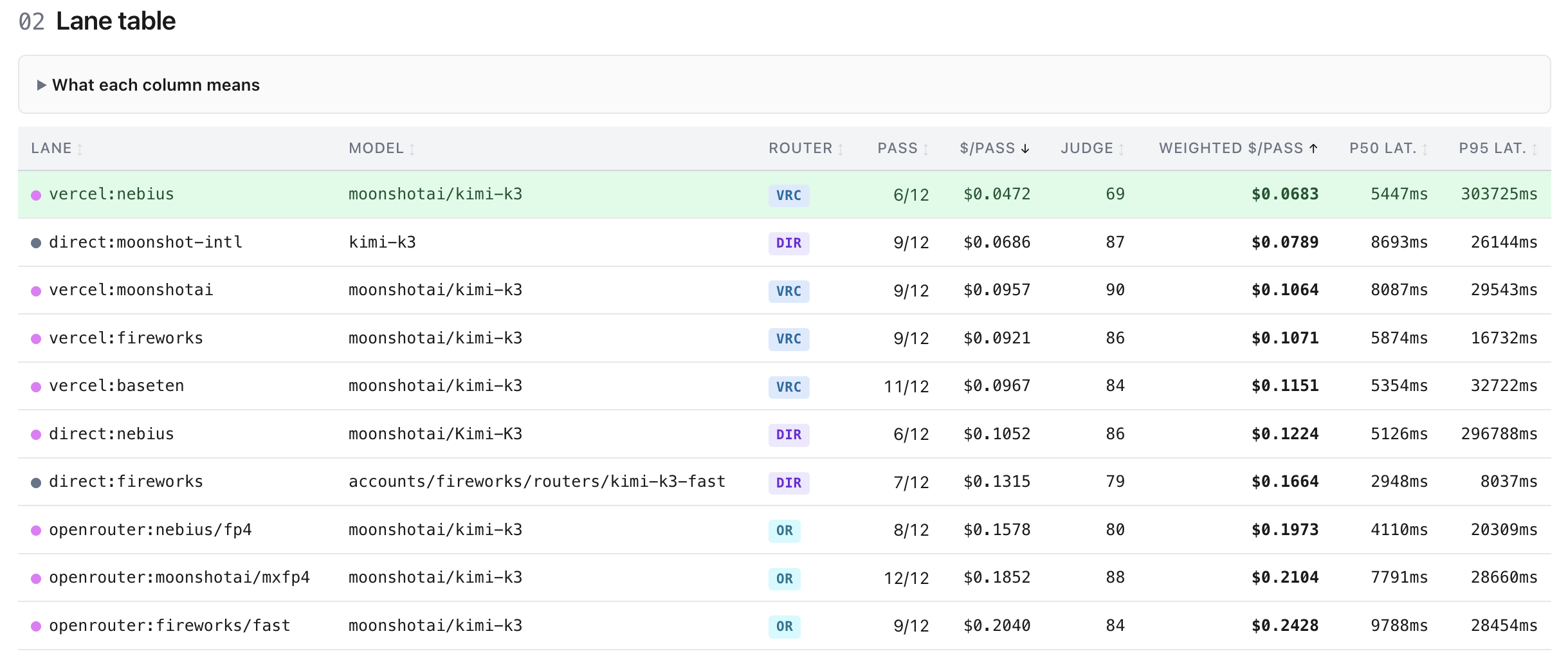Screen dimensions: 1568x665
Task: Select the openrouter:nebius/fp4 lane name
Action: (150, 530)
